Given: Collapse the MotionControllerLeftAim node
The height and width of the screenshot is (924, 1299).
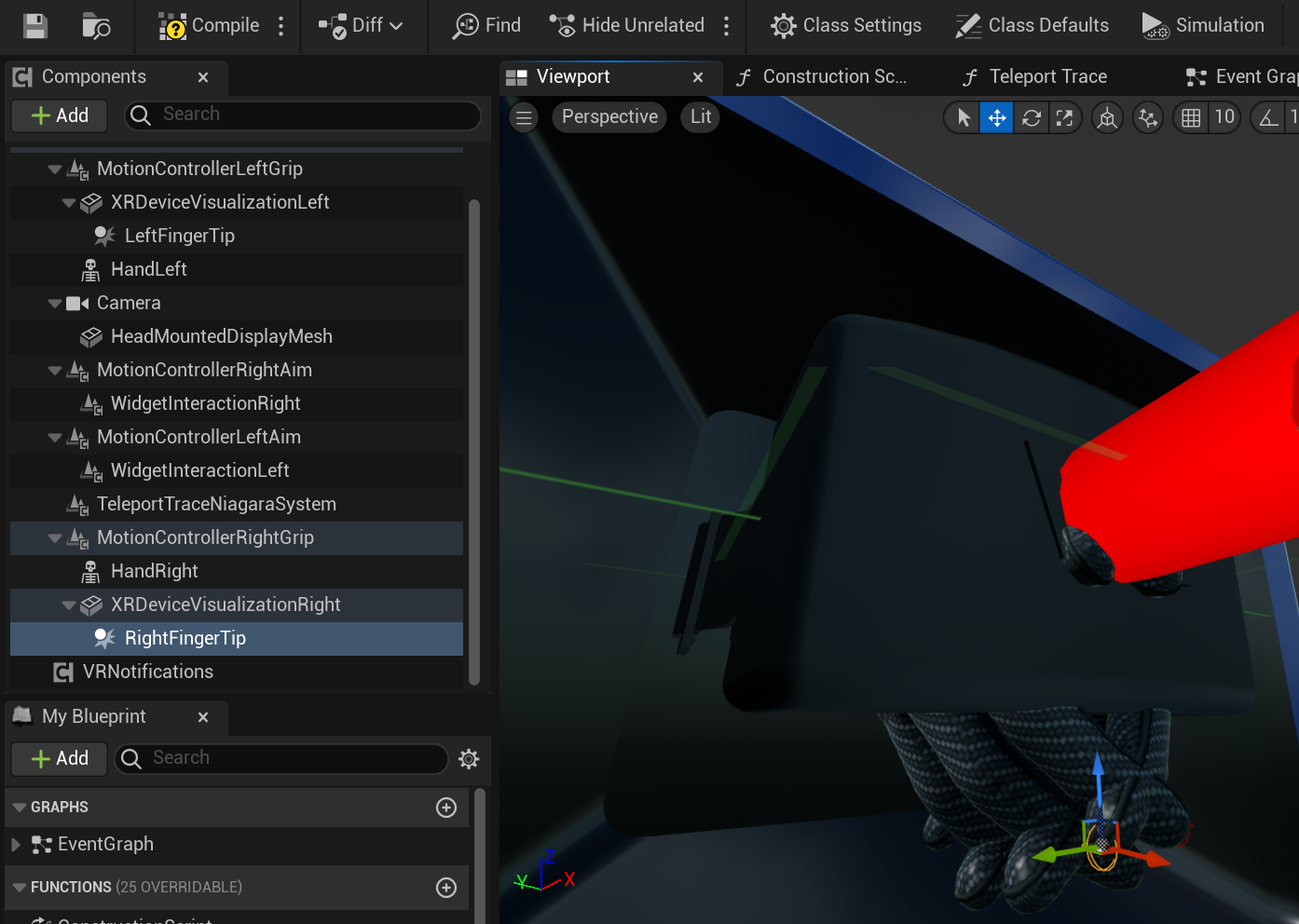Looking at the screenshot, I should coord(55,438).
